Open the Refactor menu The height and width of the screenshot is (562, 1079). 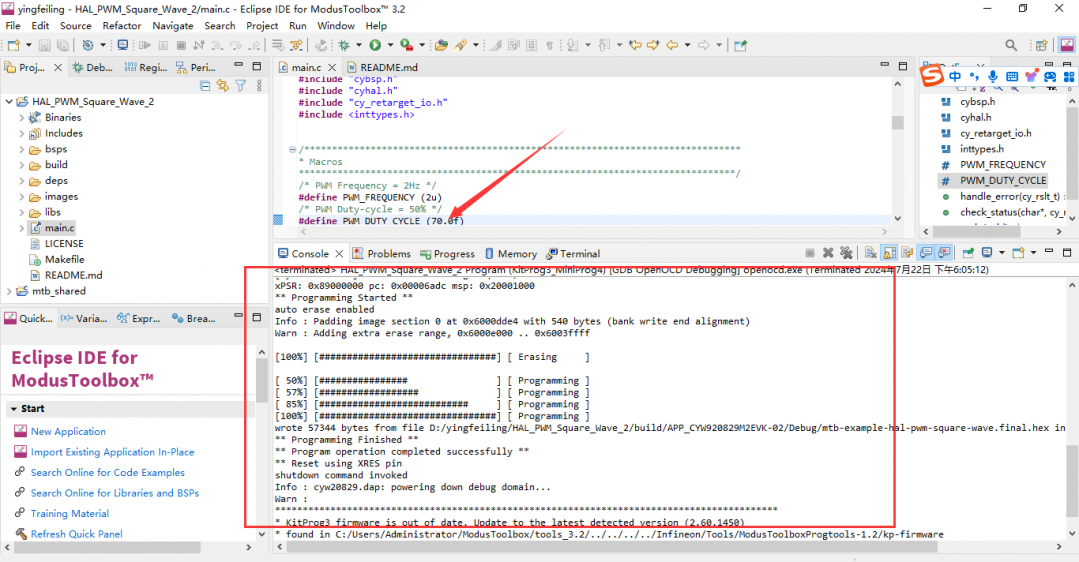(122, 25)
